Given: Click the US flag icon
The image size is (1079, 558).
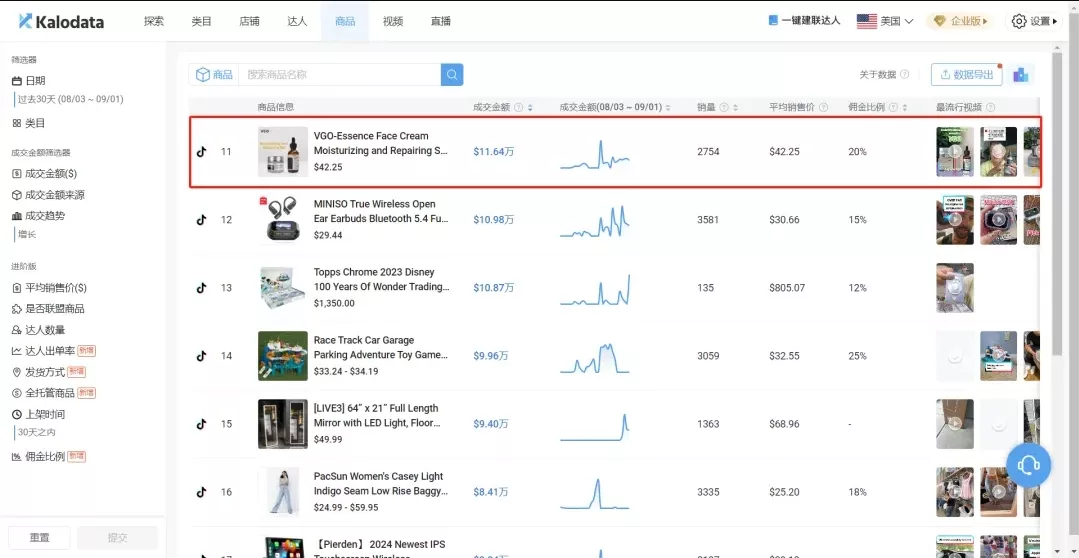Looking at the screenshot, I should (866, 21).
